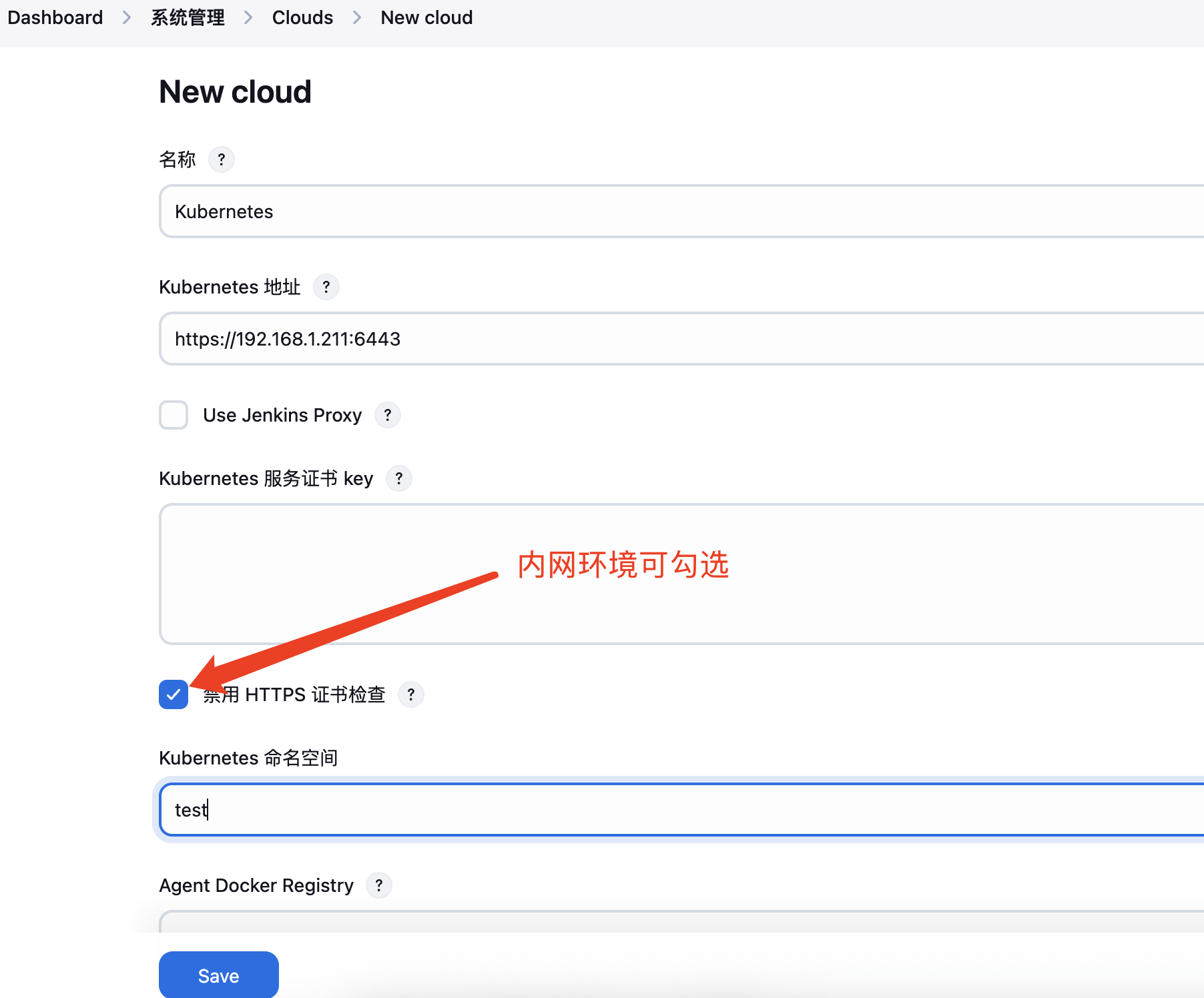Show help for Use Jenkins Proxy

(388, 415)
